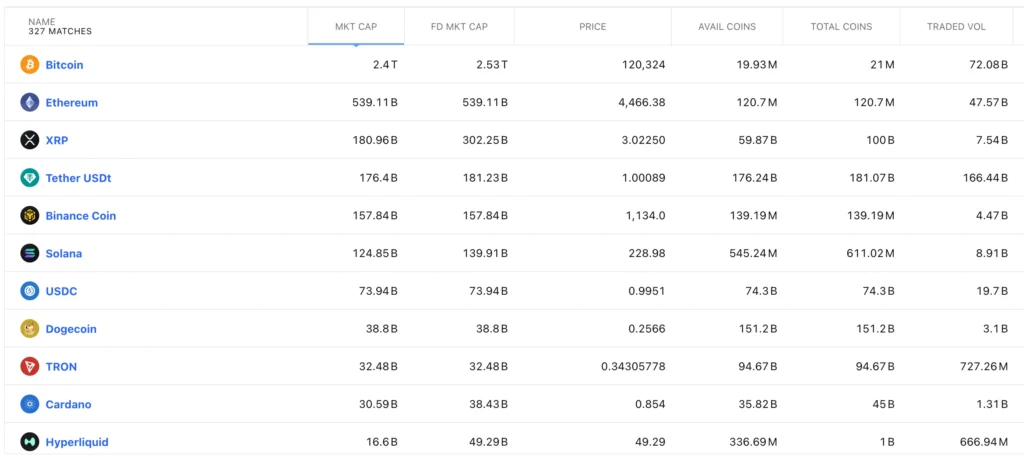Sort by FD MKT CAP column
This screenshot has height=459, width=1024.
coord(459,27)
